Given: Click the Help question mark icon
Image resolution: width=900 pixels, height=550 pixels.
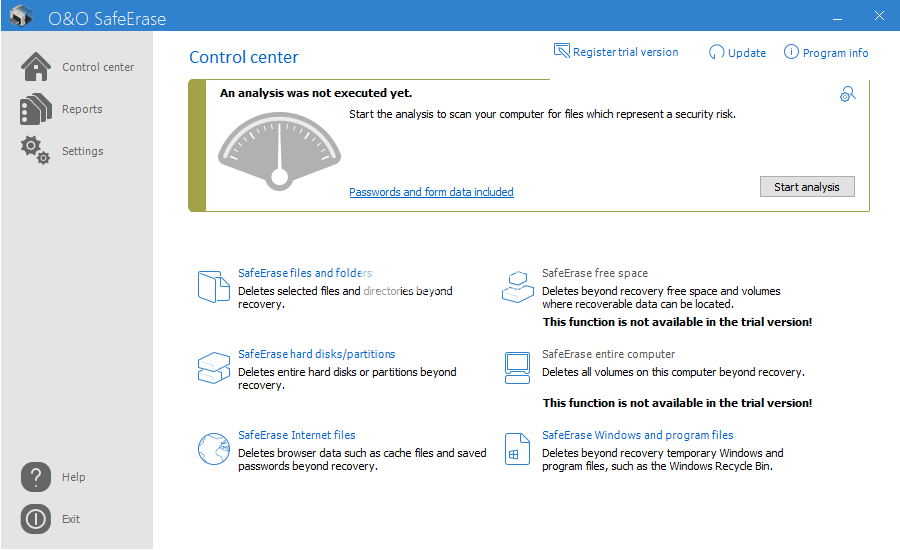Looking at the screenshot, I should [36, 477].
